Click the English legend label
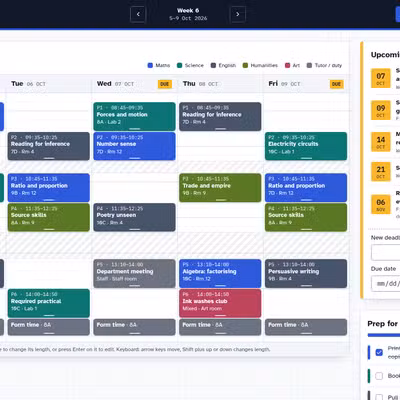The height and width of the screenshot is (400, 400). pos(227,65)
